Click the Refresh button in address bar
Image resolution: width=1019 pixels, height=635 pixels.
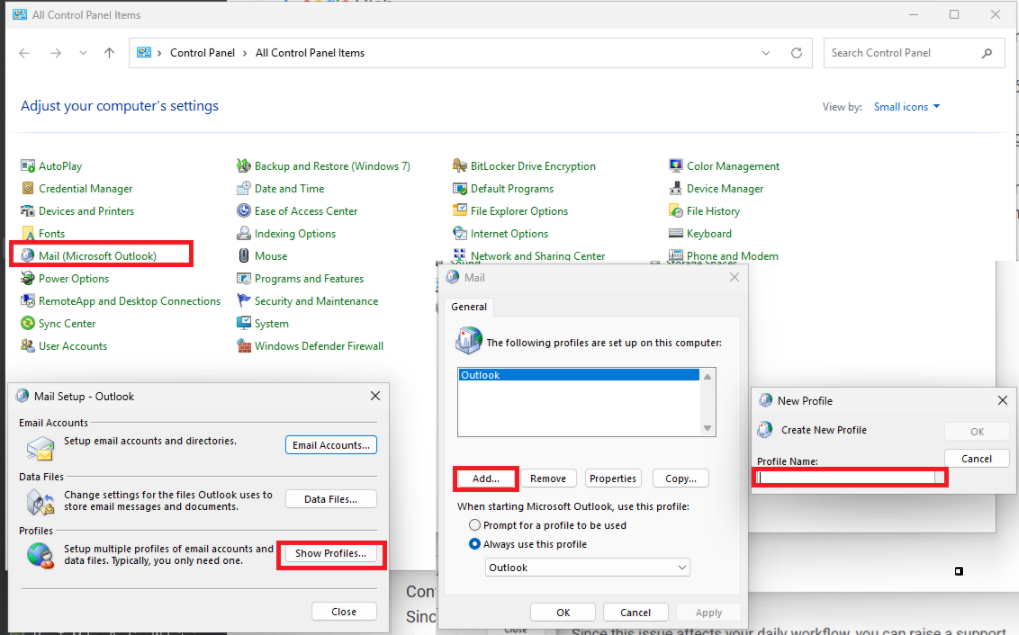(796, 53)
